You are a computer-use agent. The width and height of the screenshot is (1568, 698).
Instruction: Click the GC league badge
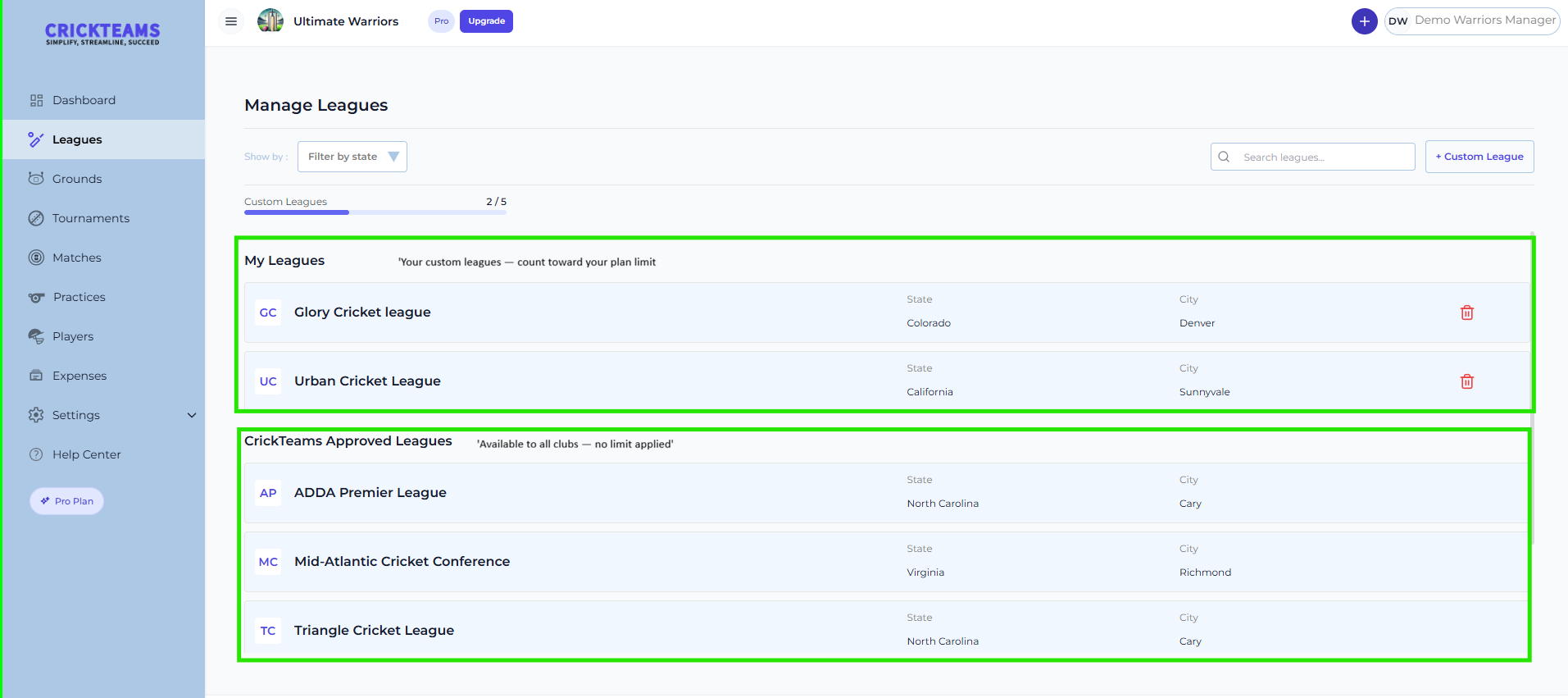click(268, 313)
